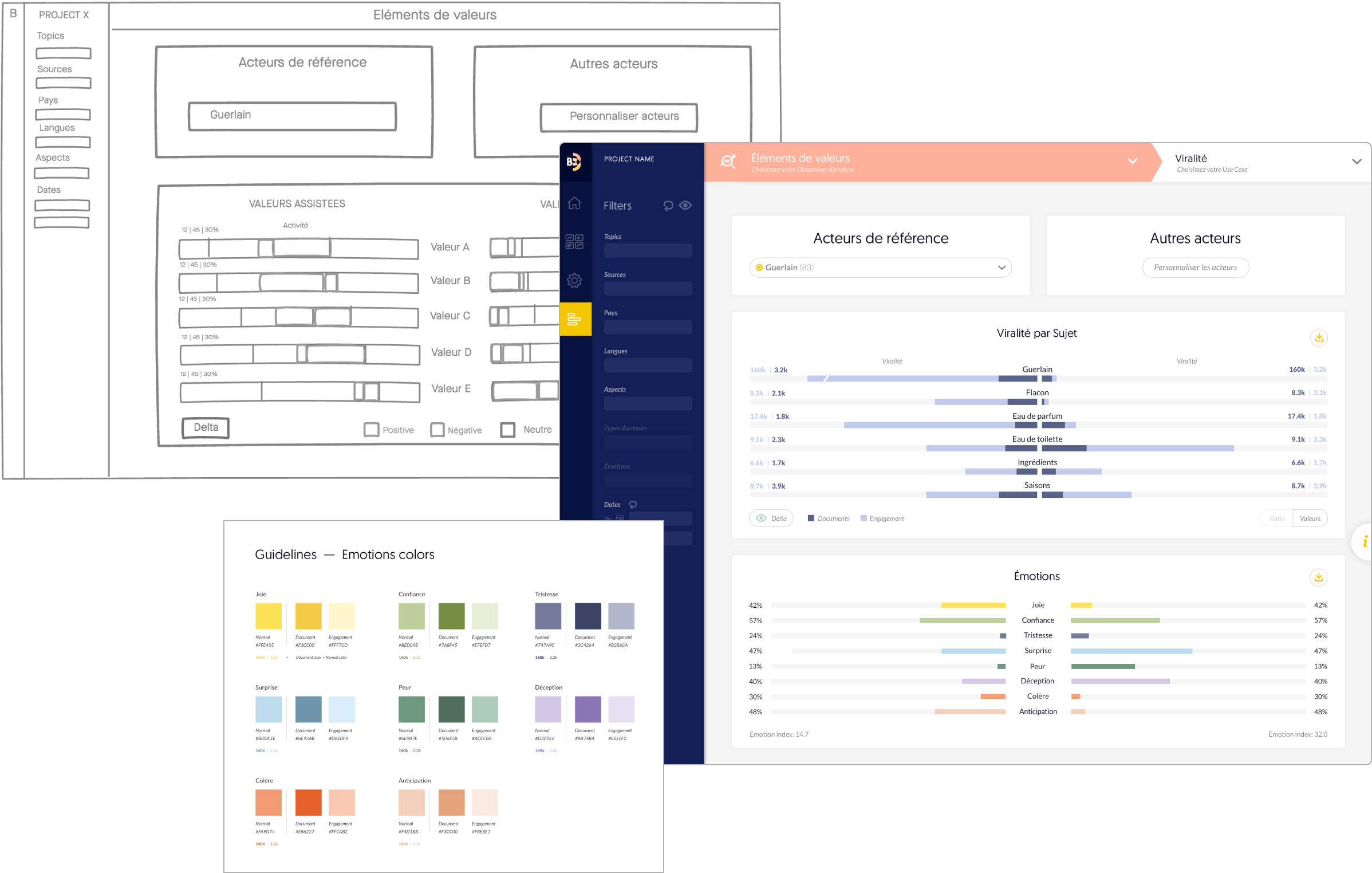Click 'Emotion index: 14.7' text
Screen dimensions: 1372x873
(778, 734)
